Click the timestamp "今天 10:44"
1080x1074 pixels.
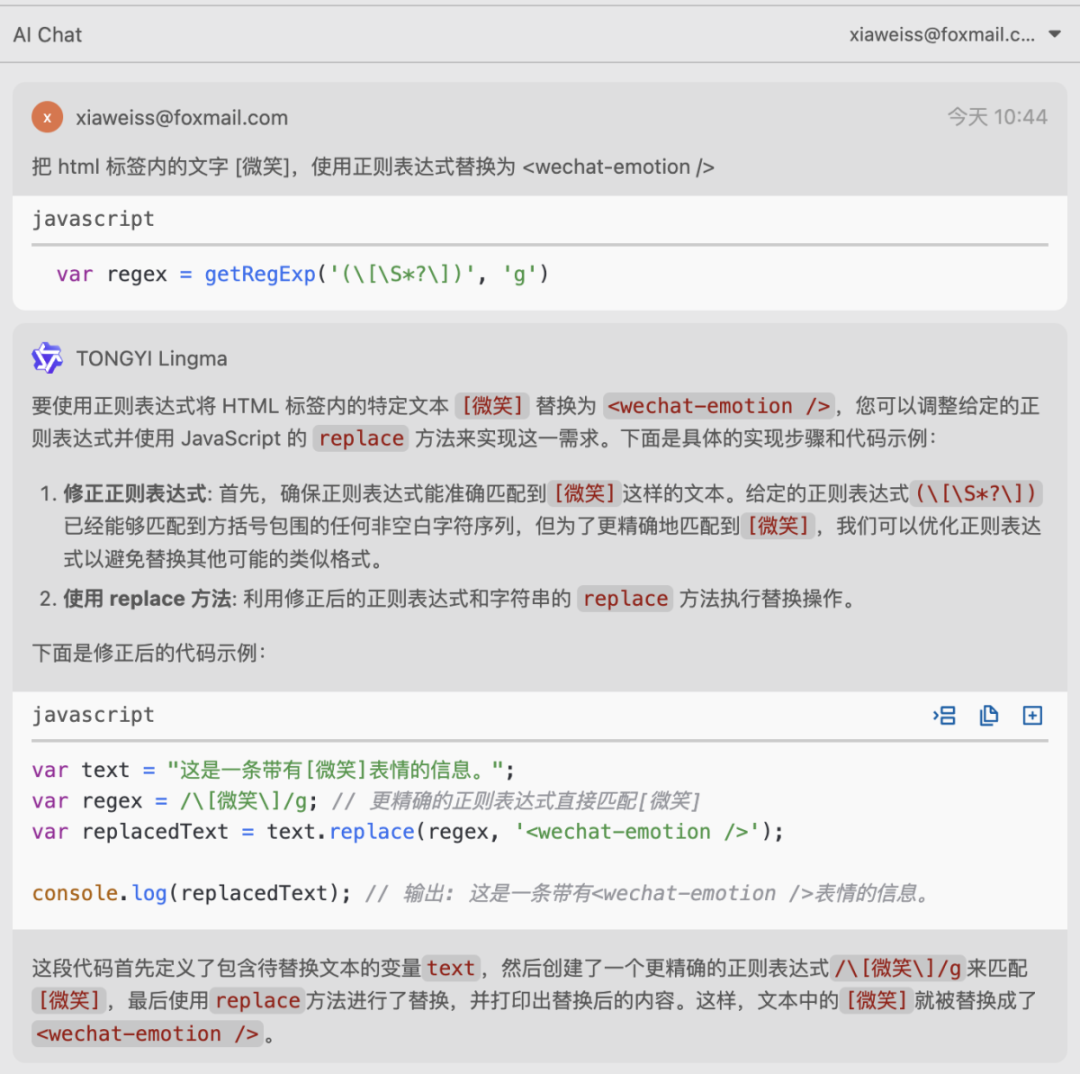[997, 117]
